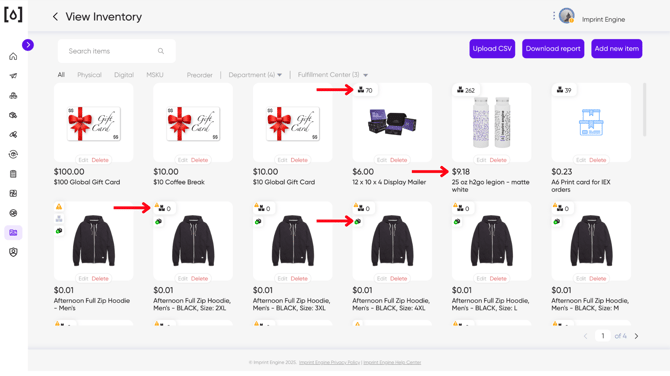The height and width of the screenshot is (376, 670).
Task: Go to the next inventory page
Action: pos(636,336)
